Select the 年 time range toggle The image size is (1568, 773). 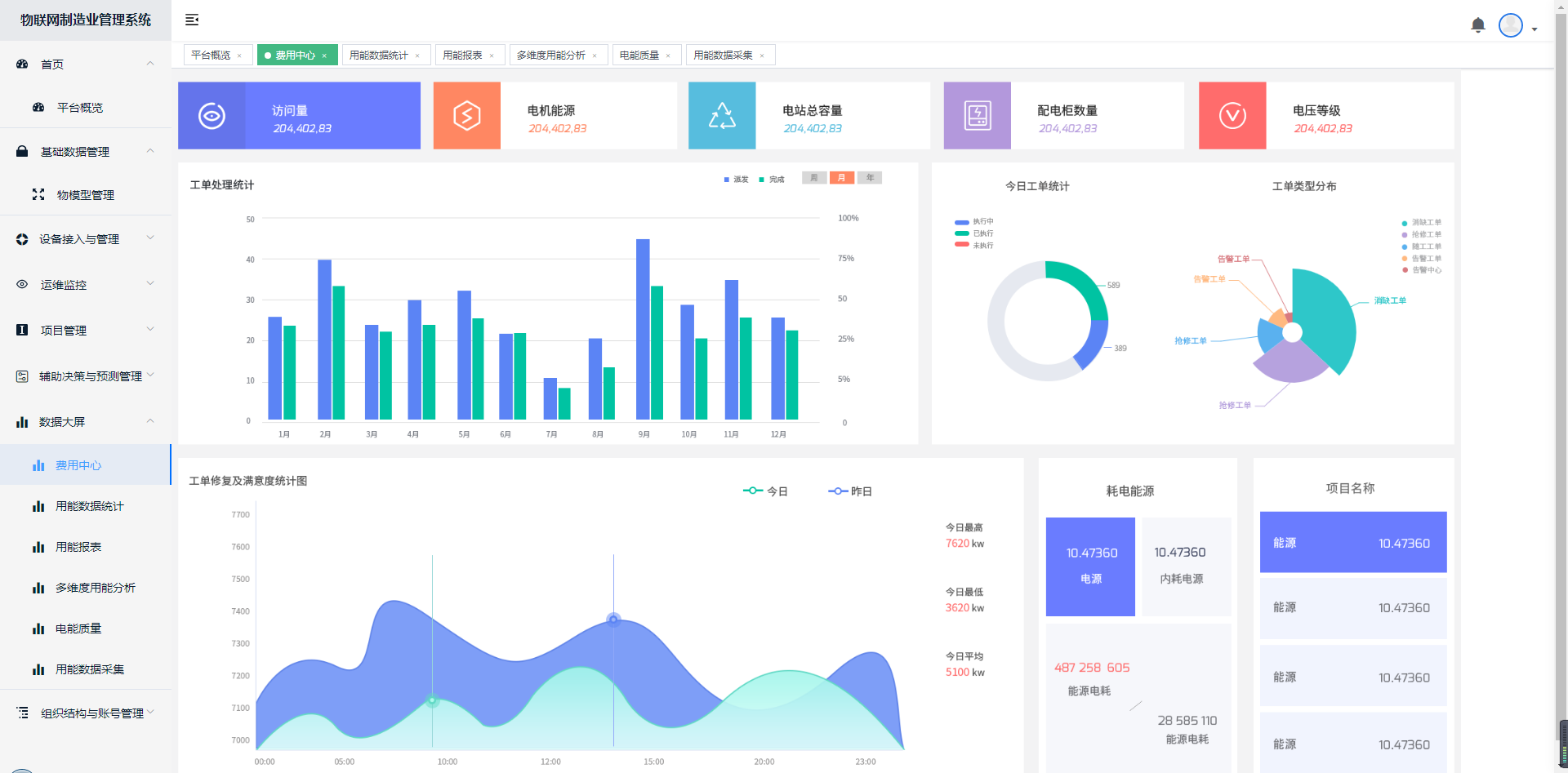pyautogui.click(x=870, y=178)
